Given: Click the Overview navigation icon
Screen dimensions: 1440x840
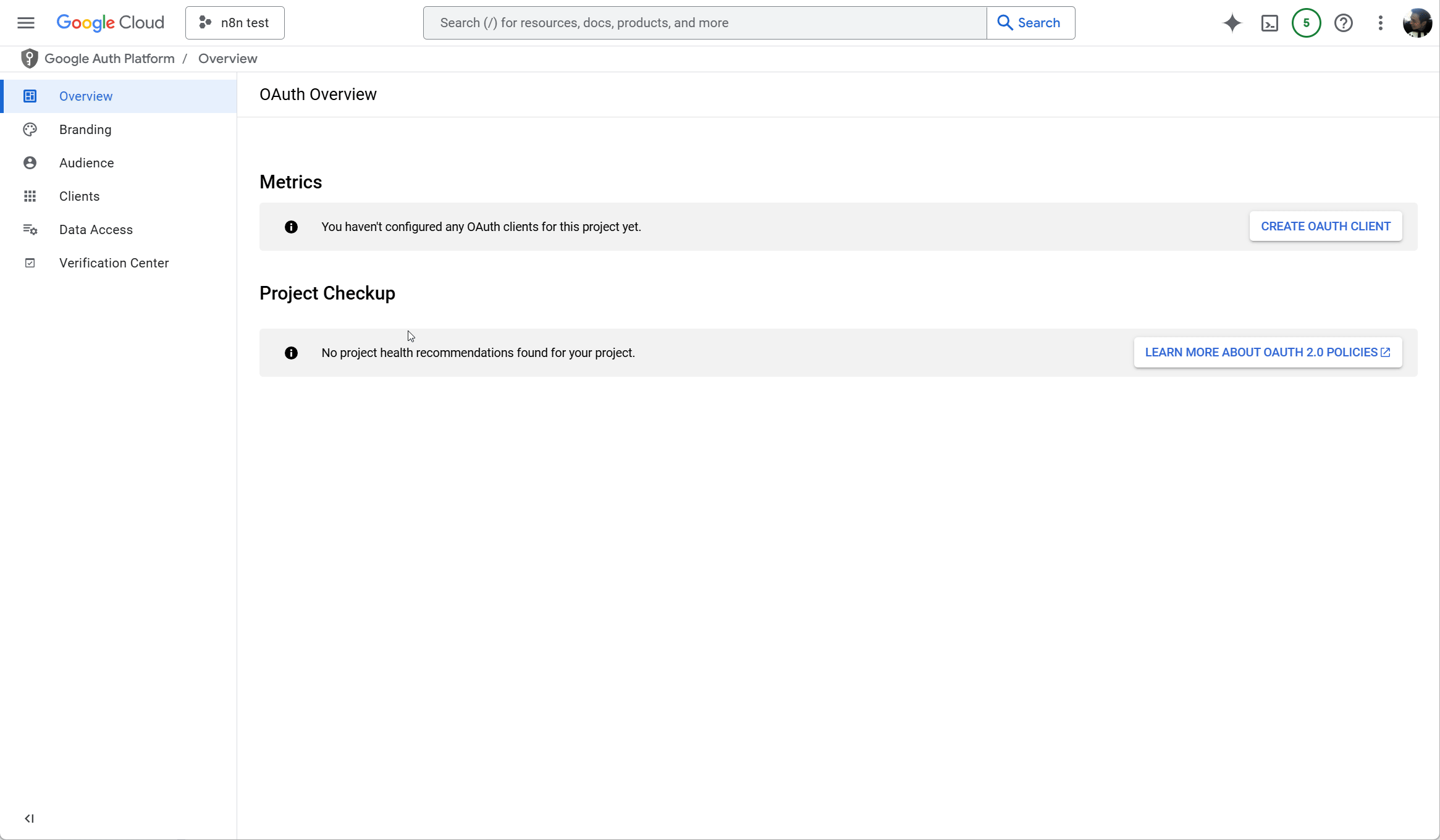Looking at the screenshot, I should coord(29,96).
